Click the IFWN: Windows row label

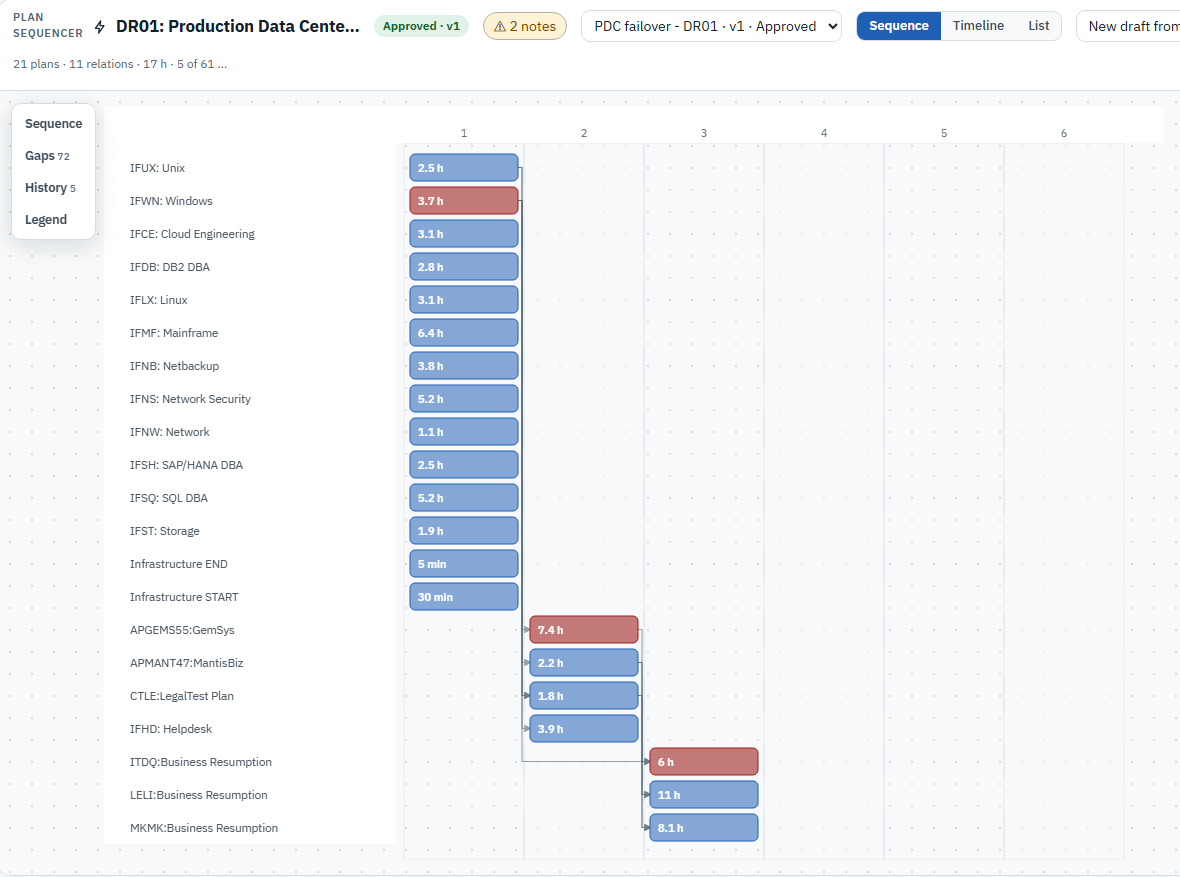[x=171, y=201]
